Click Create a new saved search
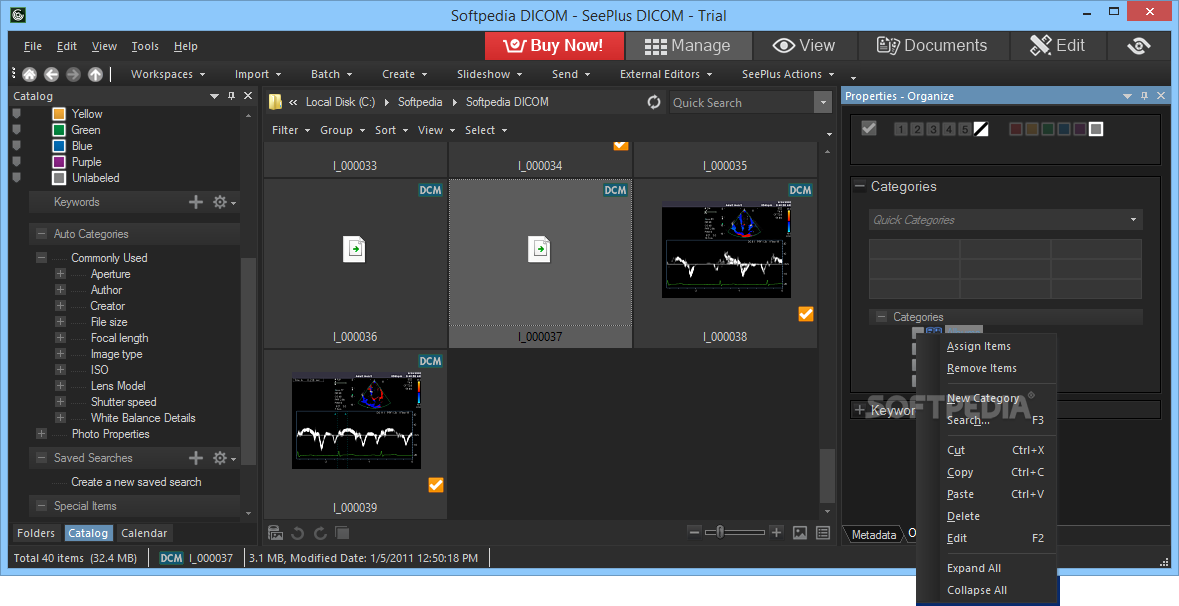The height and width of the screenshot is (606, 1179). pyautogui.click(x=136, y=482)
